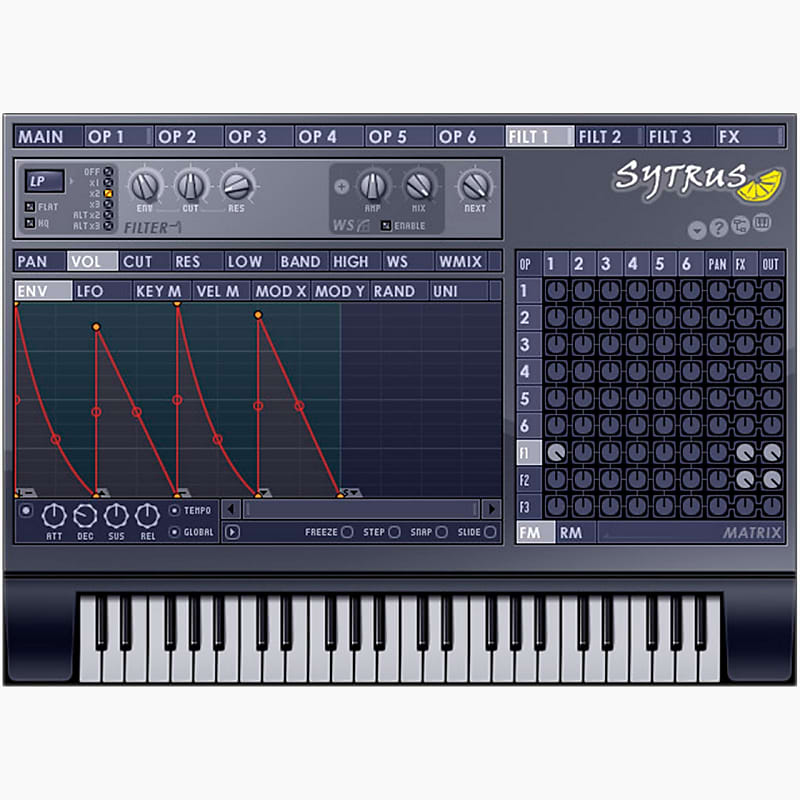Screen dimensions: 800x800
Task: Click the question mark help icon
Action: 719,226
